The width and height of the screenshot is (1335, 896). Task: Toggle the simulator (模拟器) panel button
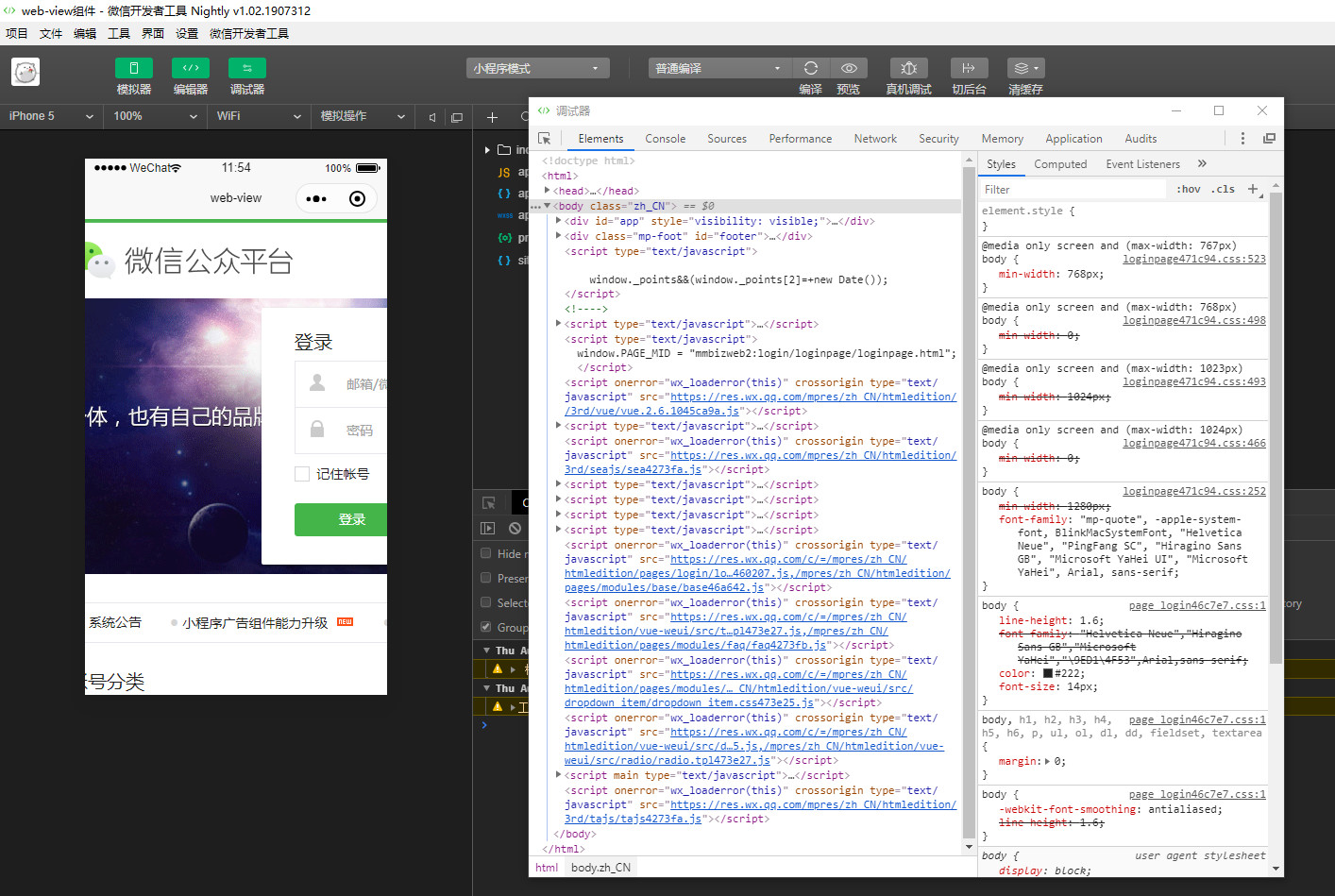click(x=134, y=68)
